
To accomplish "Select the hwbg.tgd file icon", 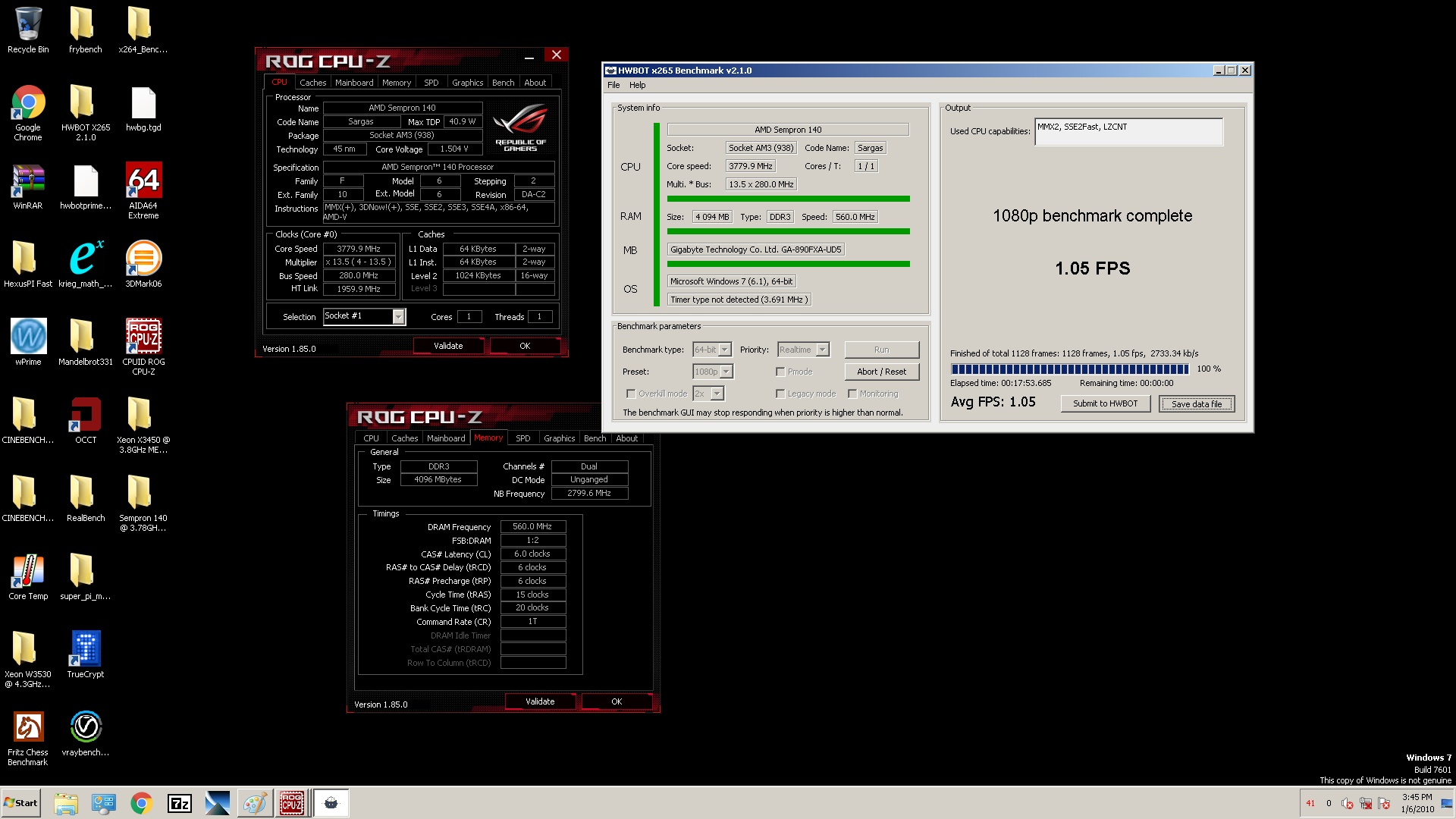I will click(x=143, y=110).
